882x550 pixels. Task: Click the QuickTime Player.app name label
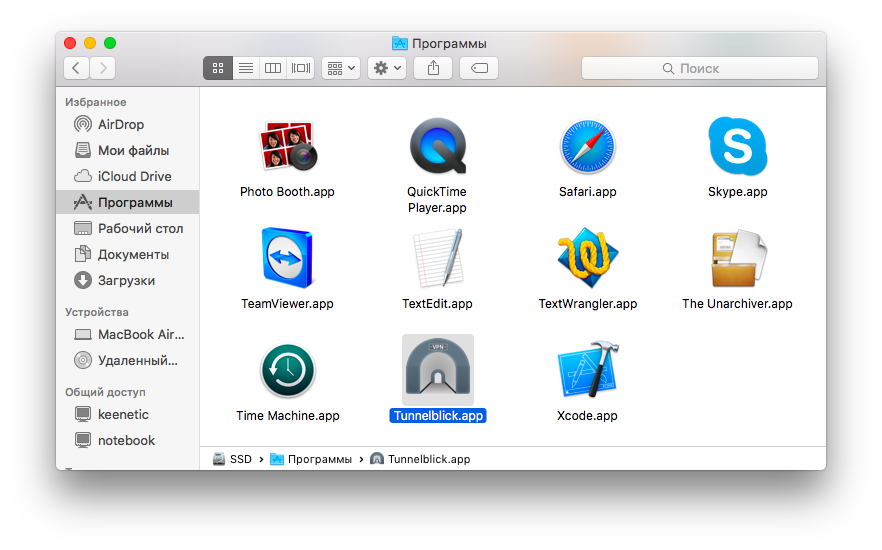437,200
